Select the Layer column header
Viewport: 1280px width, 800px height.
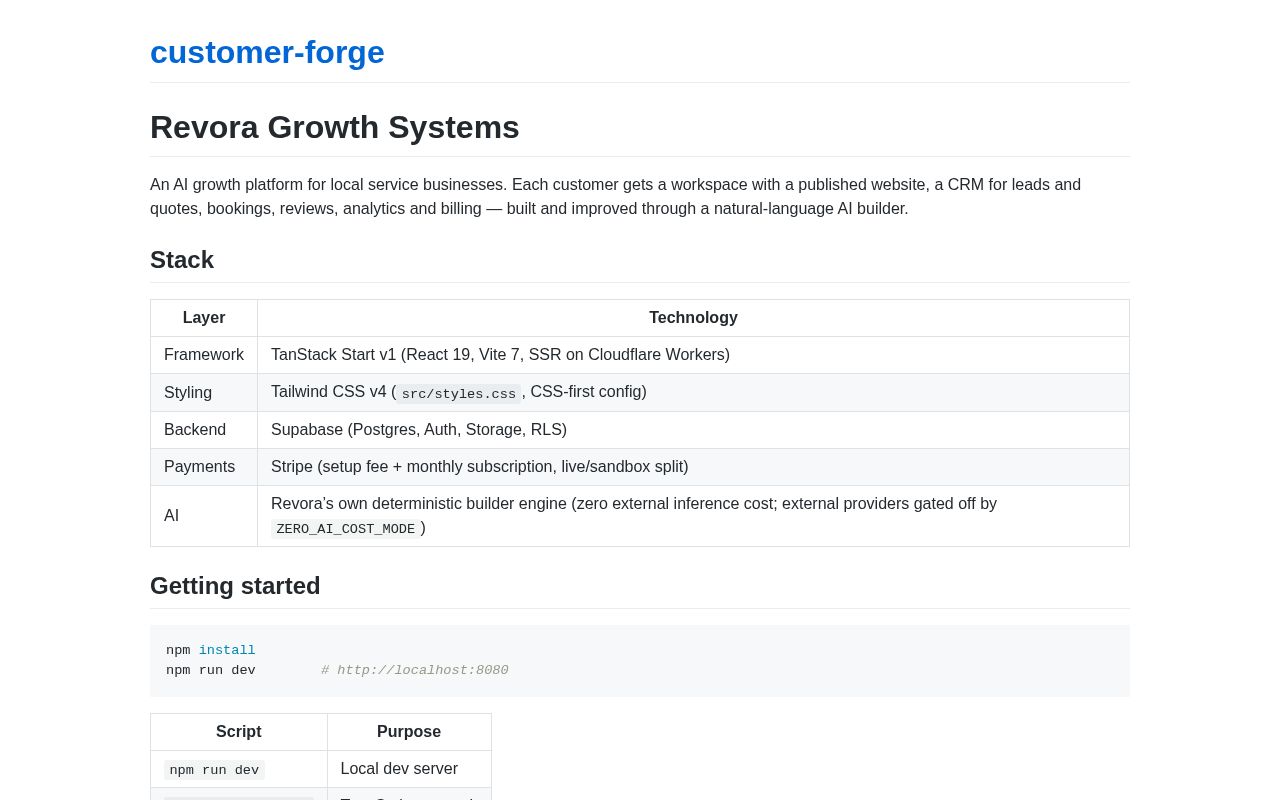(x=204, y=318)
